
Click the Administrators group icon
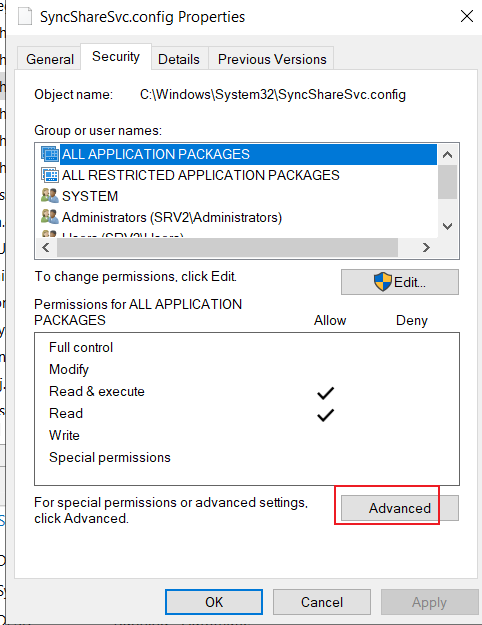[x=50, y=216]
